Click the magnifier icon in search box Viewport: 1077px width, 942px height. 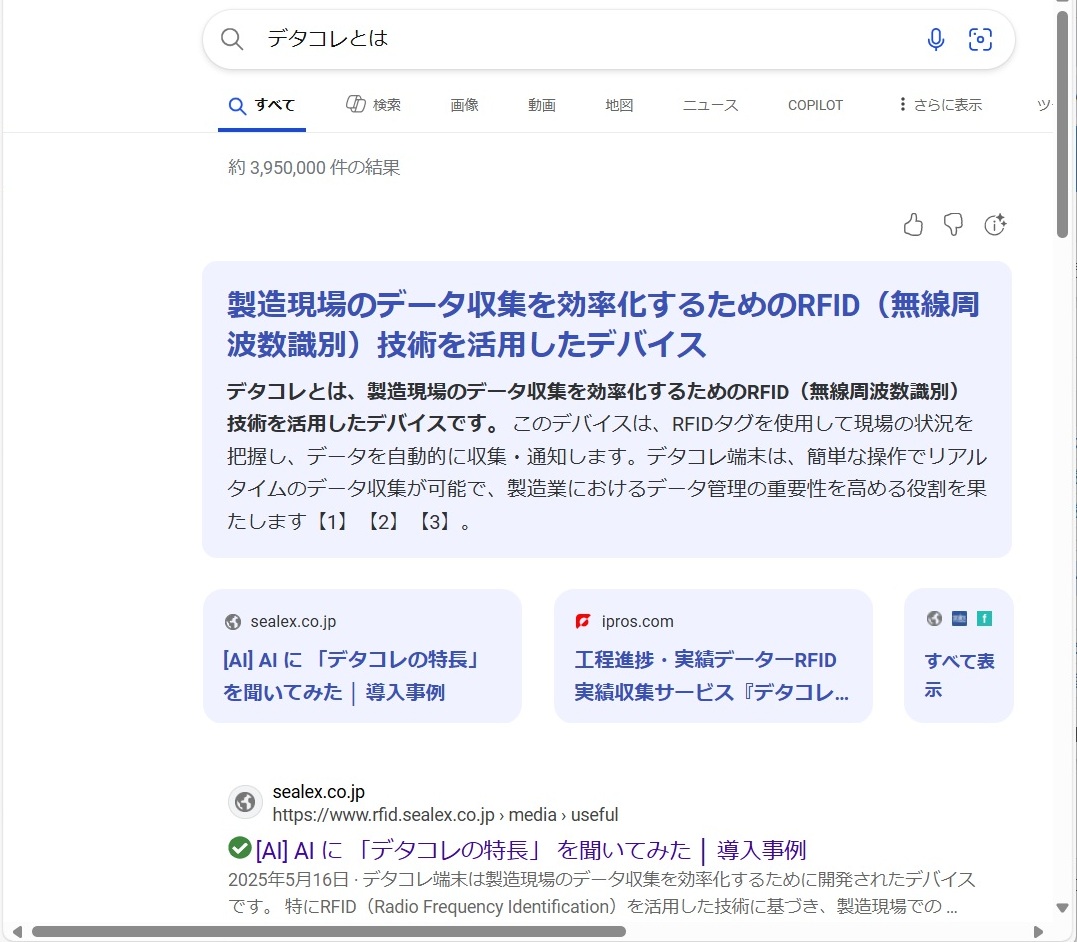click(x=232, y=39)
